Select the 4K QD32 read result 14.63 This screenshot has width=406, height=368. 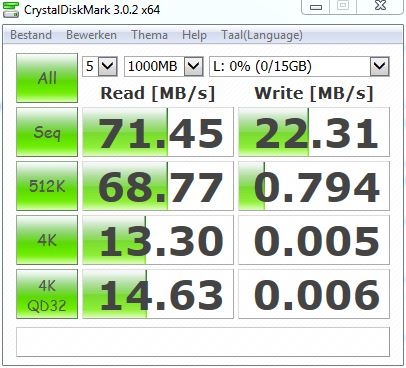click(x=158, y=294)
